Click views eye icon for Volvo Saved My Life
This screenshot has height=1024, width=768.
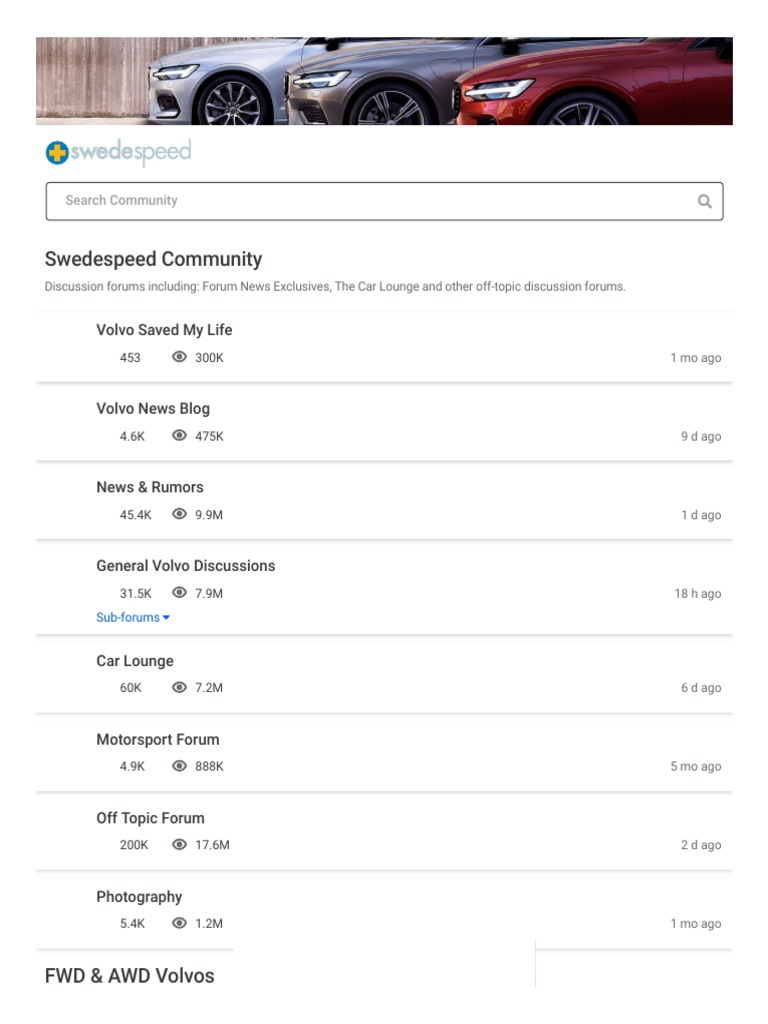180,357
